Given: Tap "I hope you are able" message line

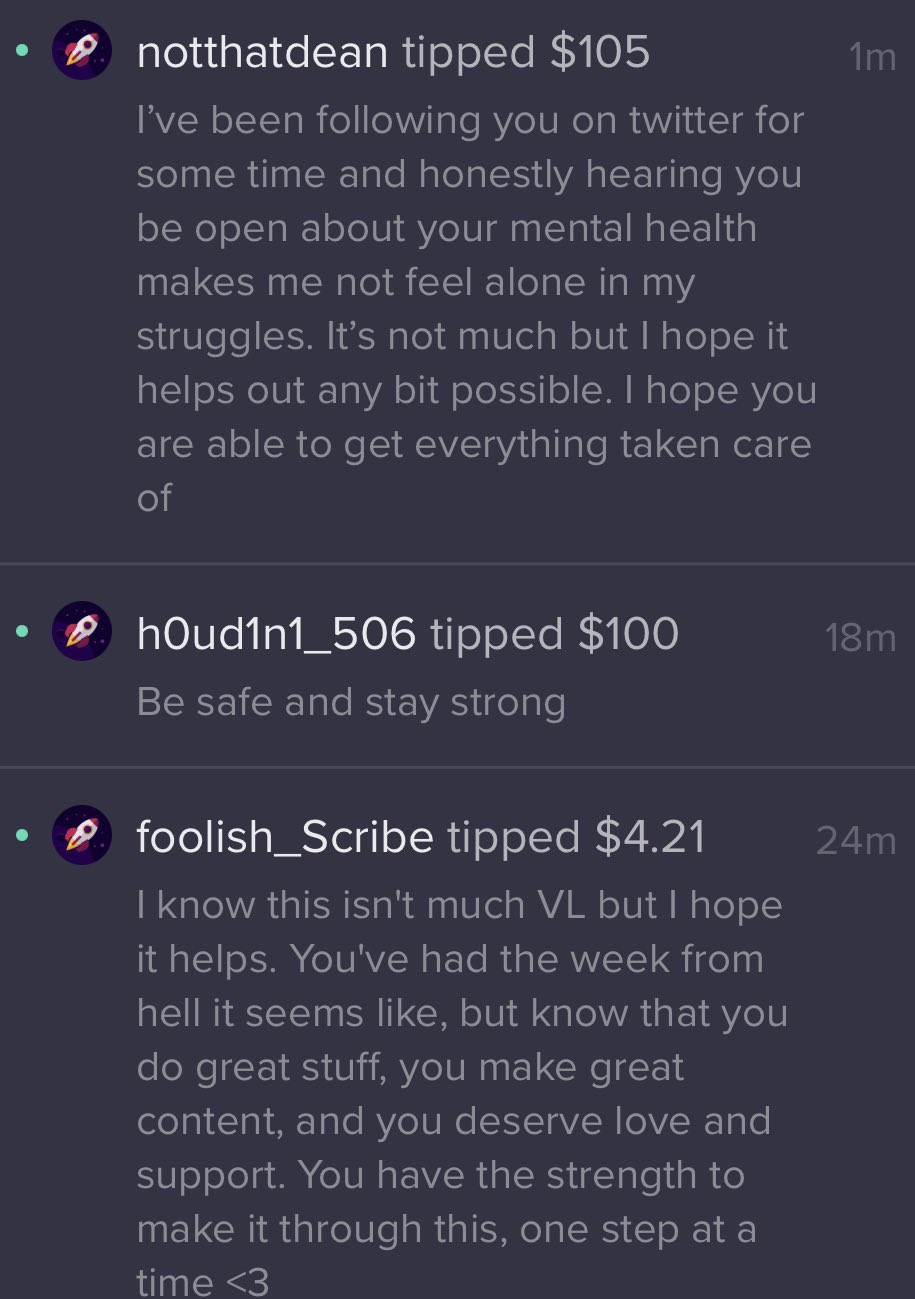Looking at the screenshot, I should [476, 415].
